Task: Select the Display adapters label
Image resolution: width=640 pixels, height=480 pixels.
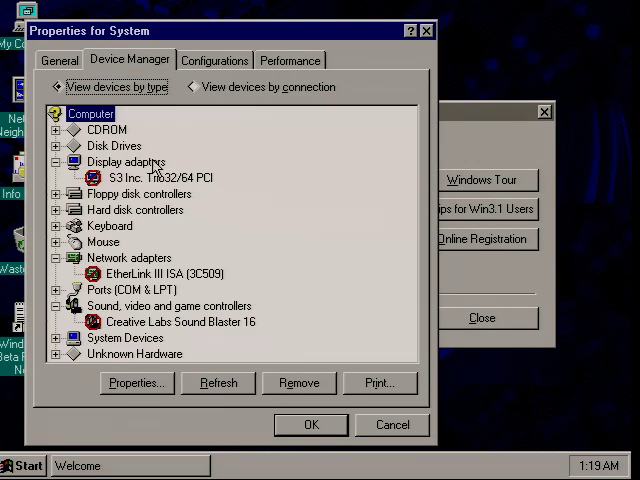Action: pyautogui.click(x=126, y=162)
